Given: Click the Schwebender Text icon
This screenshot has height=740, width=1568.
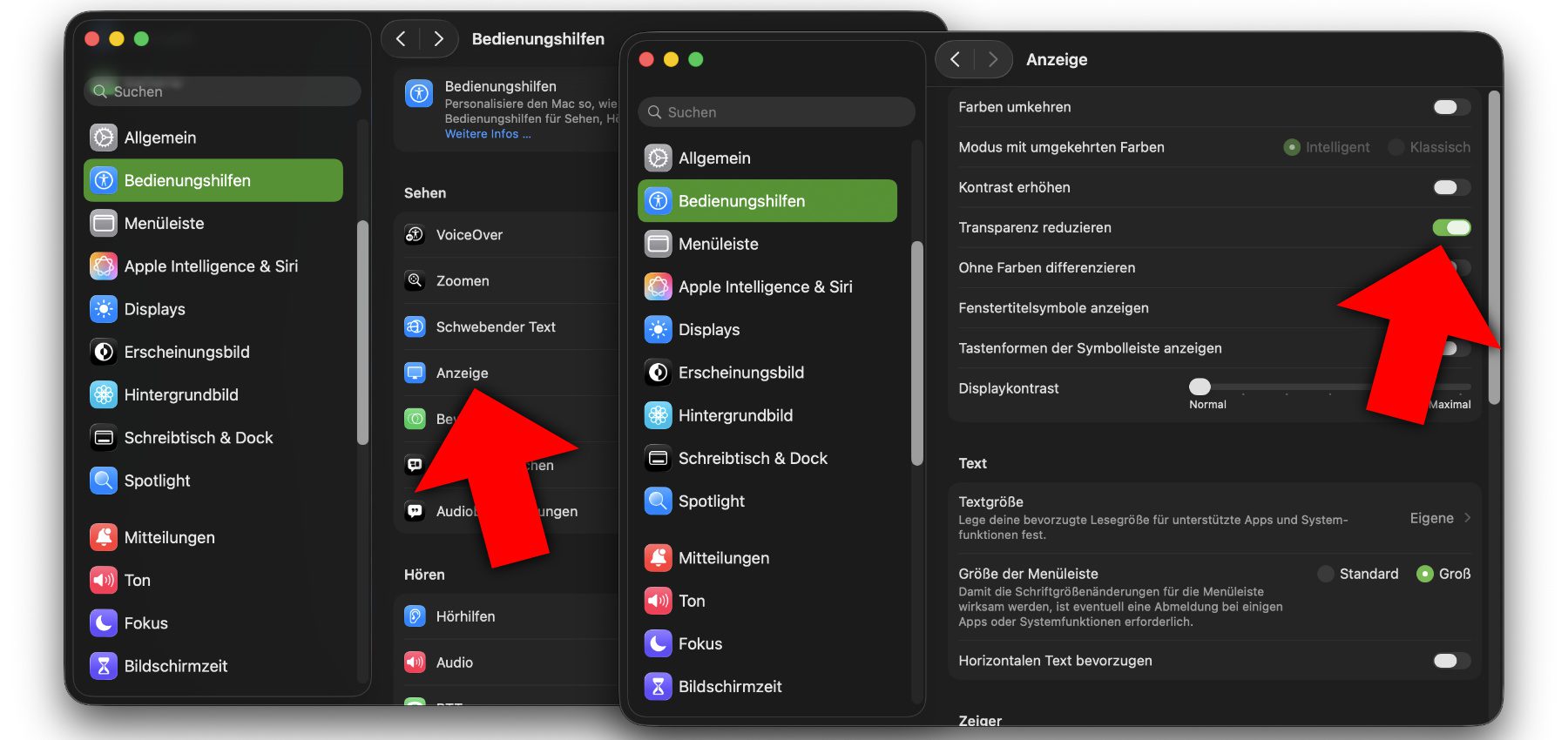Looking at the screenshot, I should (x=415, y=326).
